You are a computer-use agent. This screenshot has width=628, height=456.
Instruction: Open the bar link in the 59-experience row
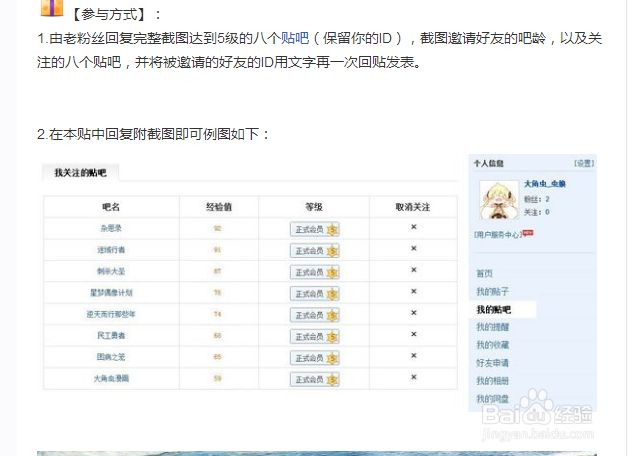pyautogui.click(x=111, y=378)
